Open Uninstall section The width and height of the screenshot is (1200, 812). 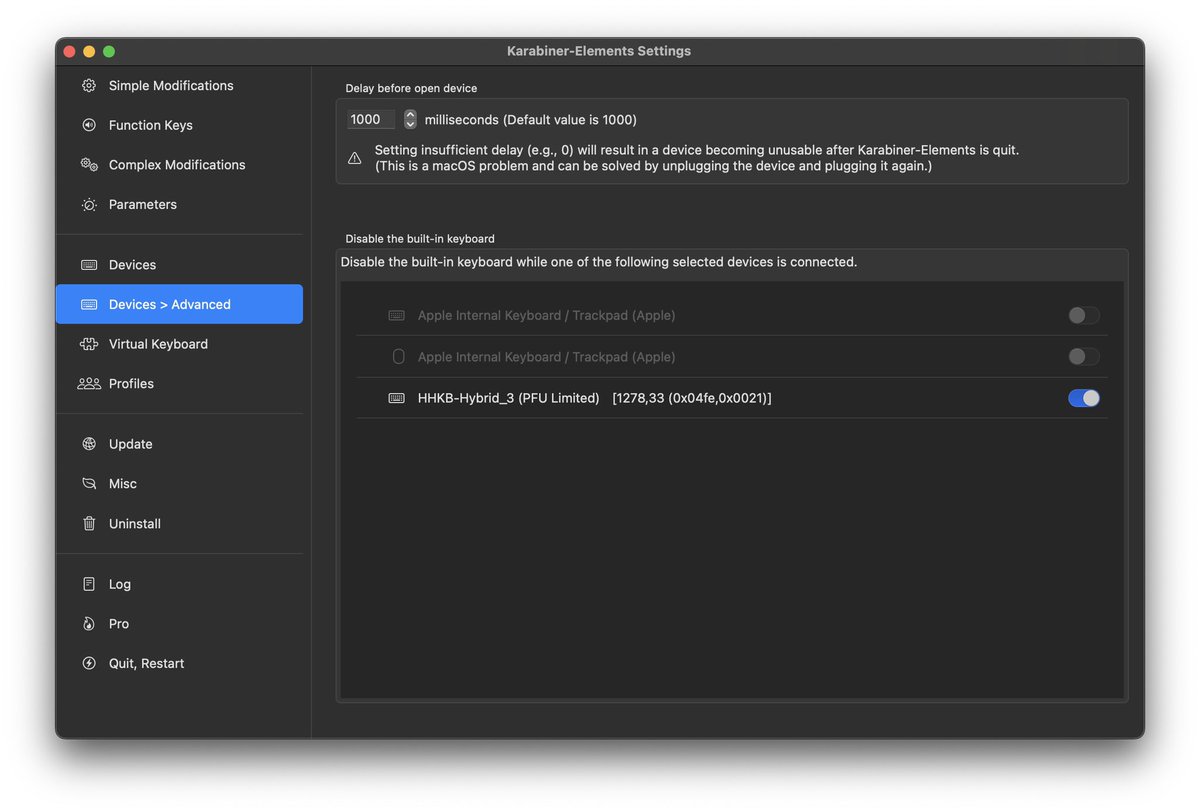click(179, 524)
